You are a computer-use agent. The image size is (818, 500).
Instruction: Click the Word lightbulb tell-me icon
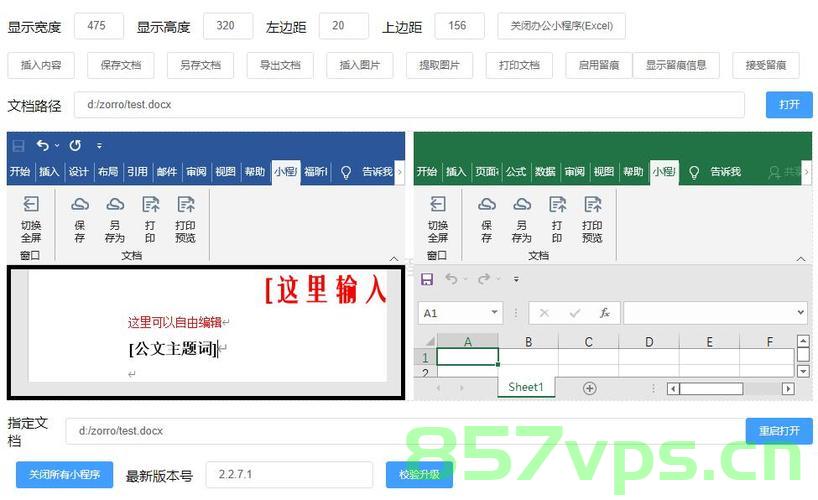(345, 172)
